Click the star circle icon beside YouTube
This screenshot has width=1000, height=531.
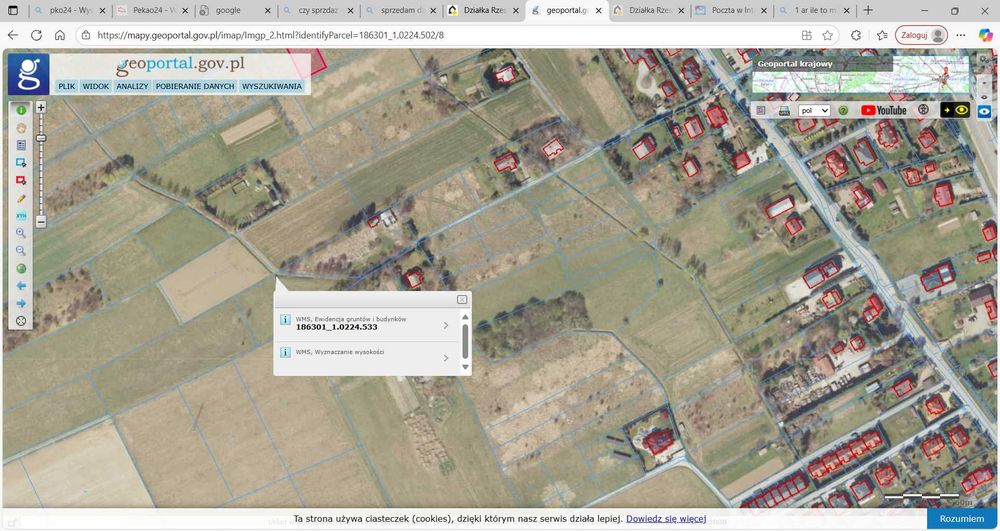[923, 110]
